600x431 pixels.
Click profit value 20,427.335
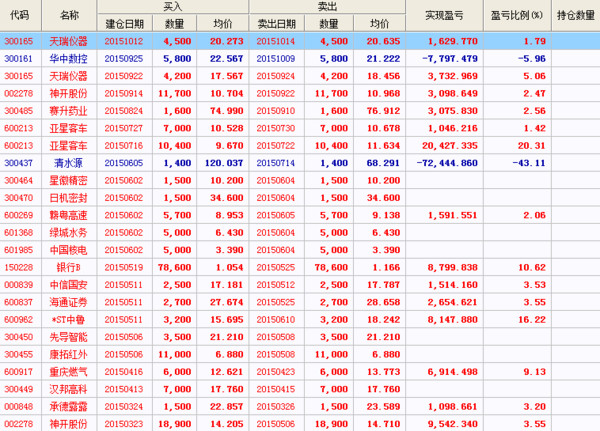pos(450,145)
